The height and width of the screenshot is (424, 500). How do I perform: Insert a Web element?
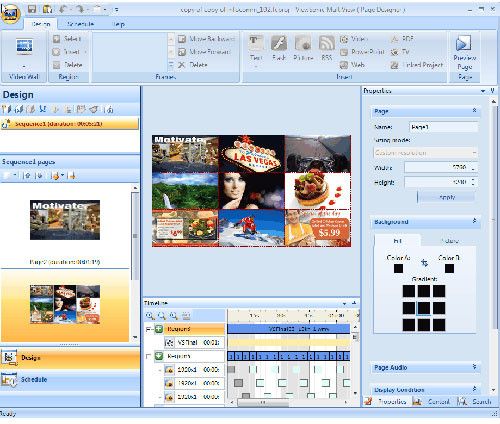tap(352, 65)
